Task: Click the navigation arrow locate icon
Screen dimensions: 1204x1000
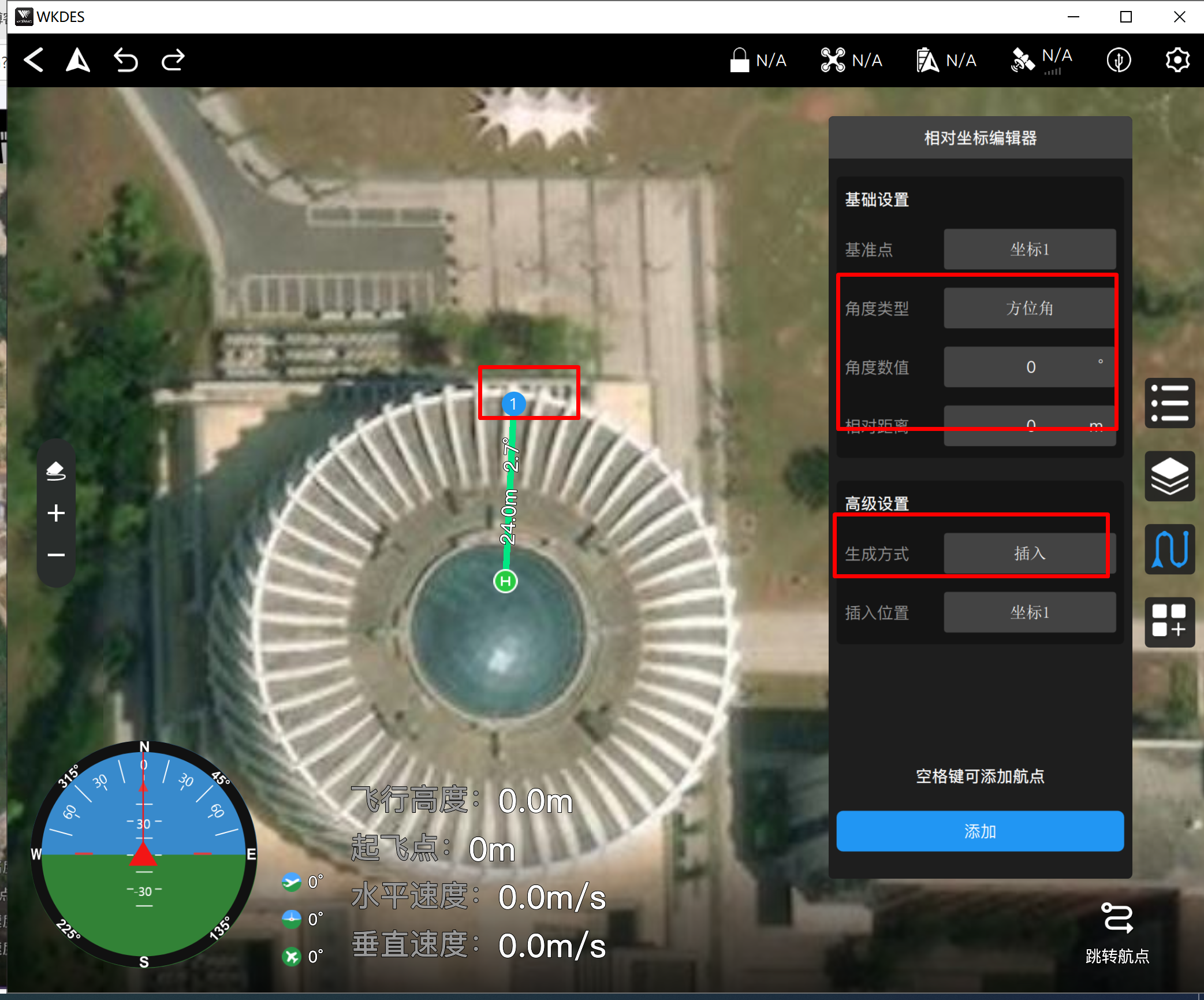Action: (78, 60)
